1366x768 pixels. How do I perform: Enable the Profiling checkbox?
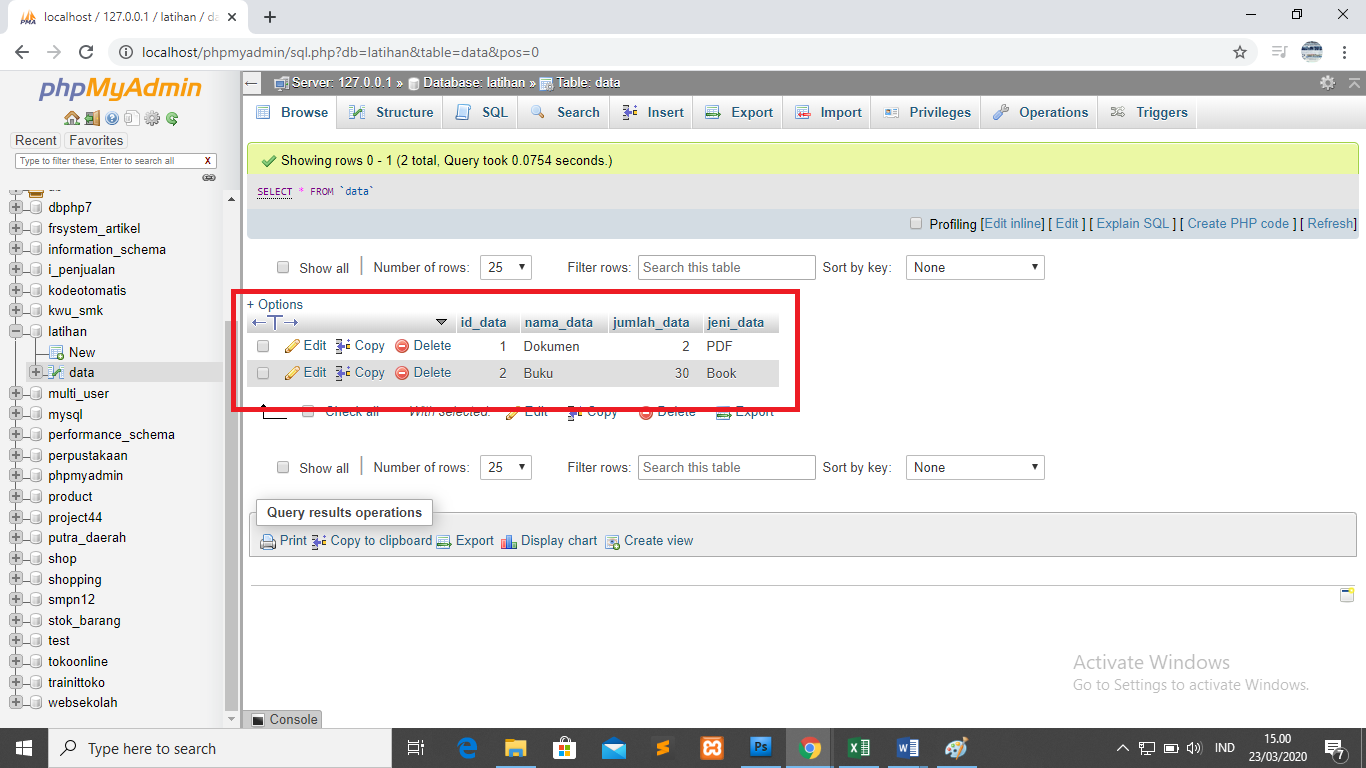coord(915,223)
